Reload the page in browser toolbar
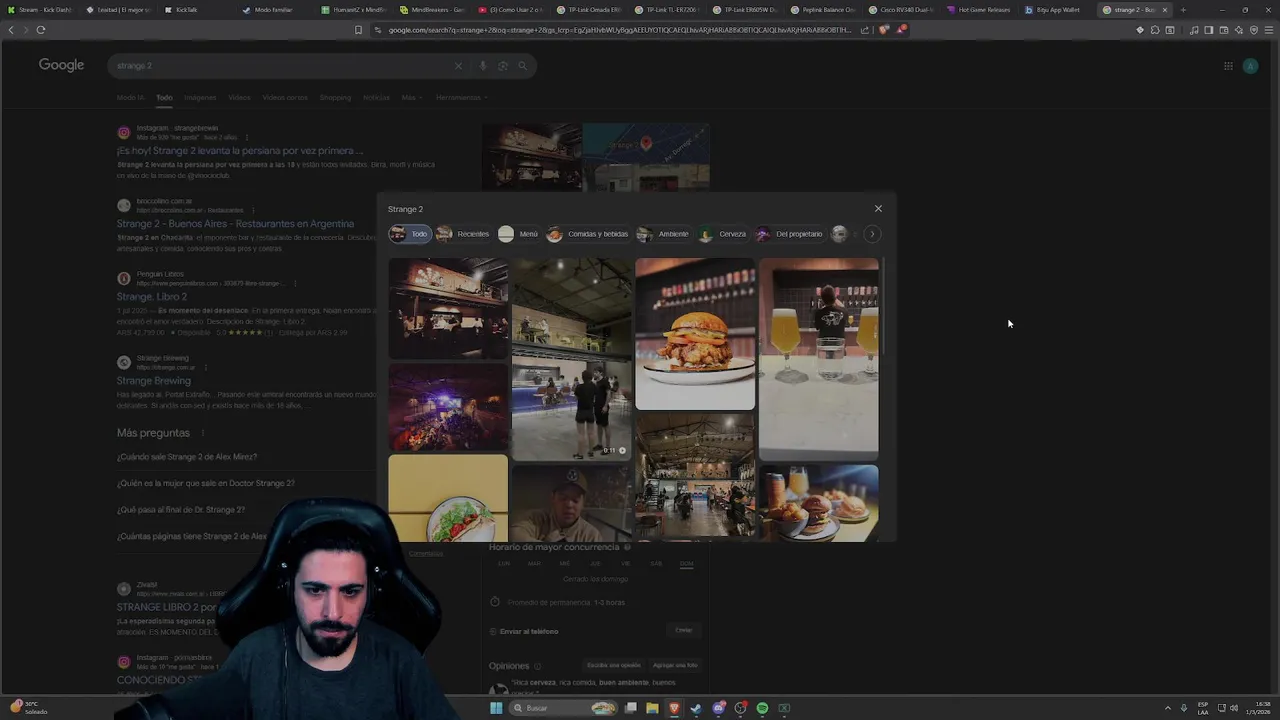The width and height of the screenshot is (1280, 720). (41, 30)
